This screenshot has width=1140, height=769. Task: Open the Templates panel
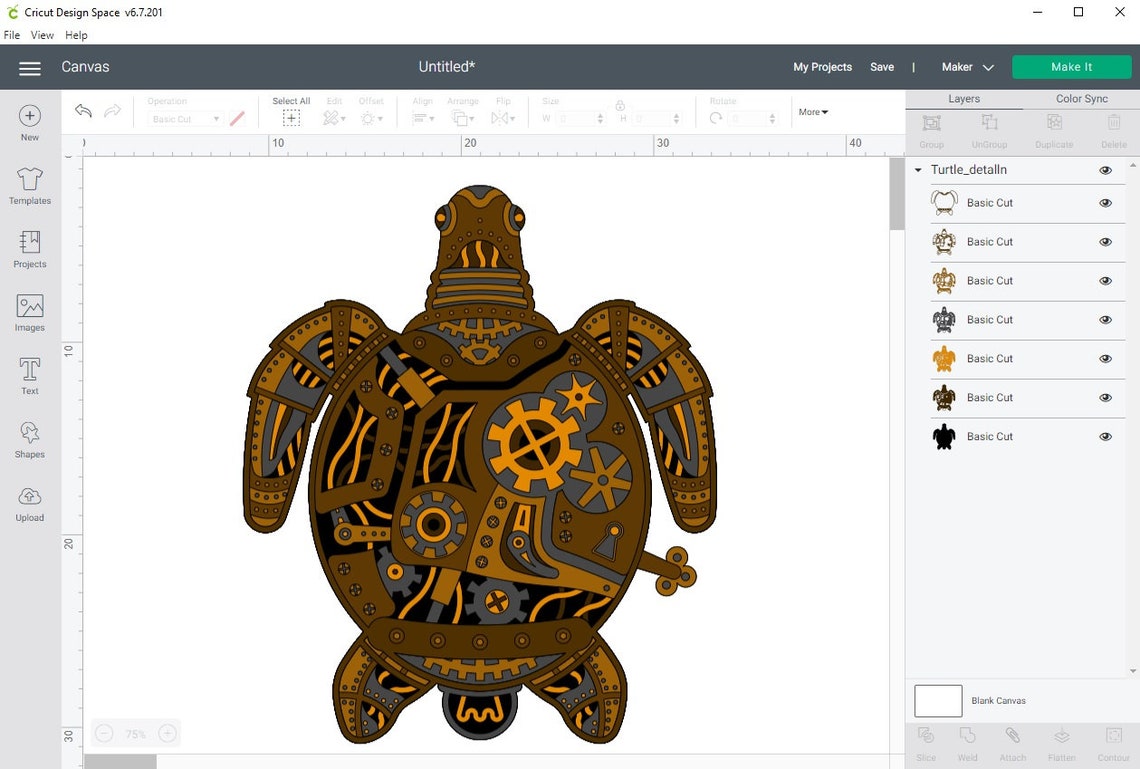[x=30, y=186]
